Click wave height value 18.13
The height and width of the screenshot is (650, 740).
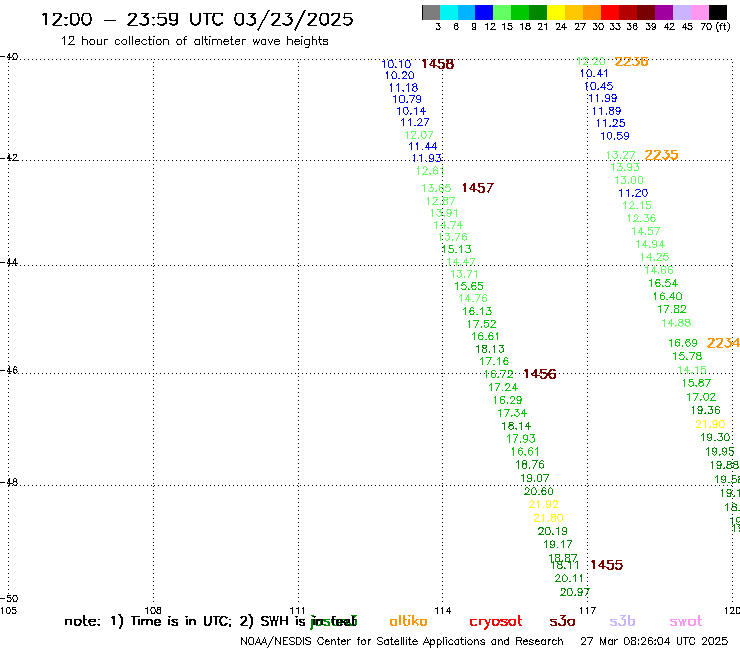click(490, 349)
